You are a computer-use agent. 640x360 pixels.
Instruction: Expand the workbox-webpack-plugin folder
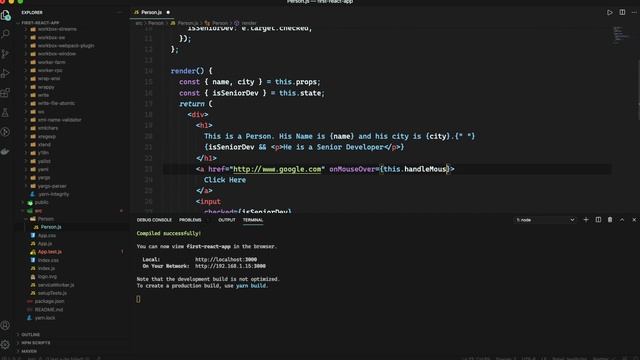[x=65, y=46]
